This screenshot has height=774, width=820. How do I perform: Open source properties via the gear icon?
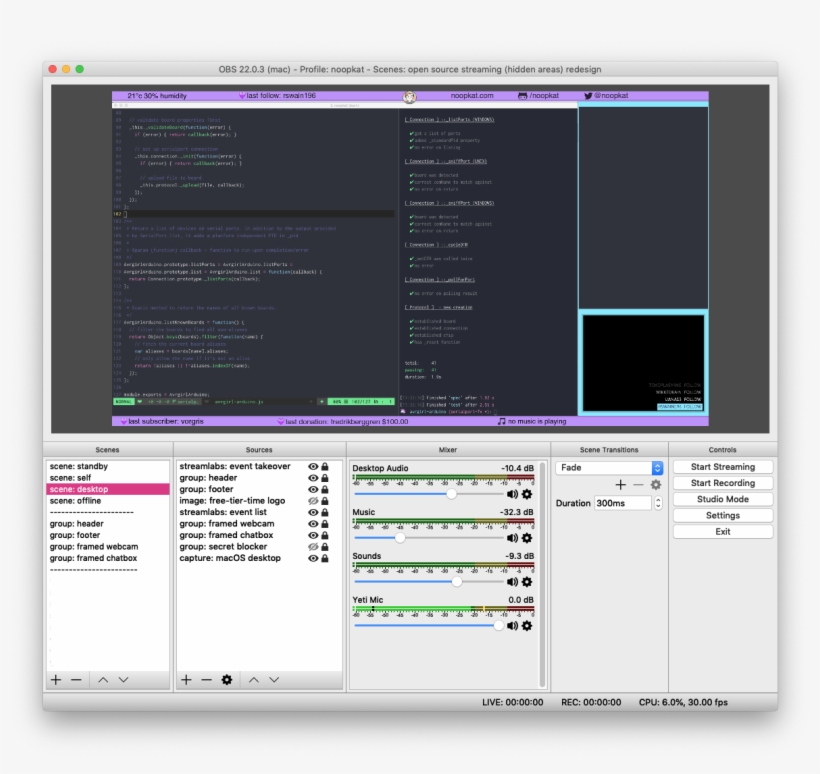click(x=227, y=679)
